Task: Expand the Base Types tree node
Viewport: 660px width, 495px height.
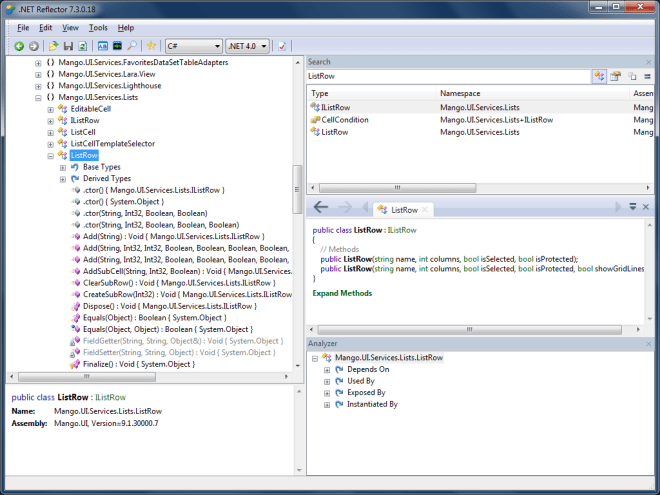Action: click(x=63, y=167)
